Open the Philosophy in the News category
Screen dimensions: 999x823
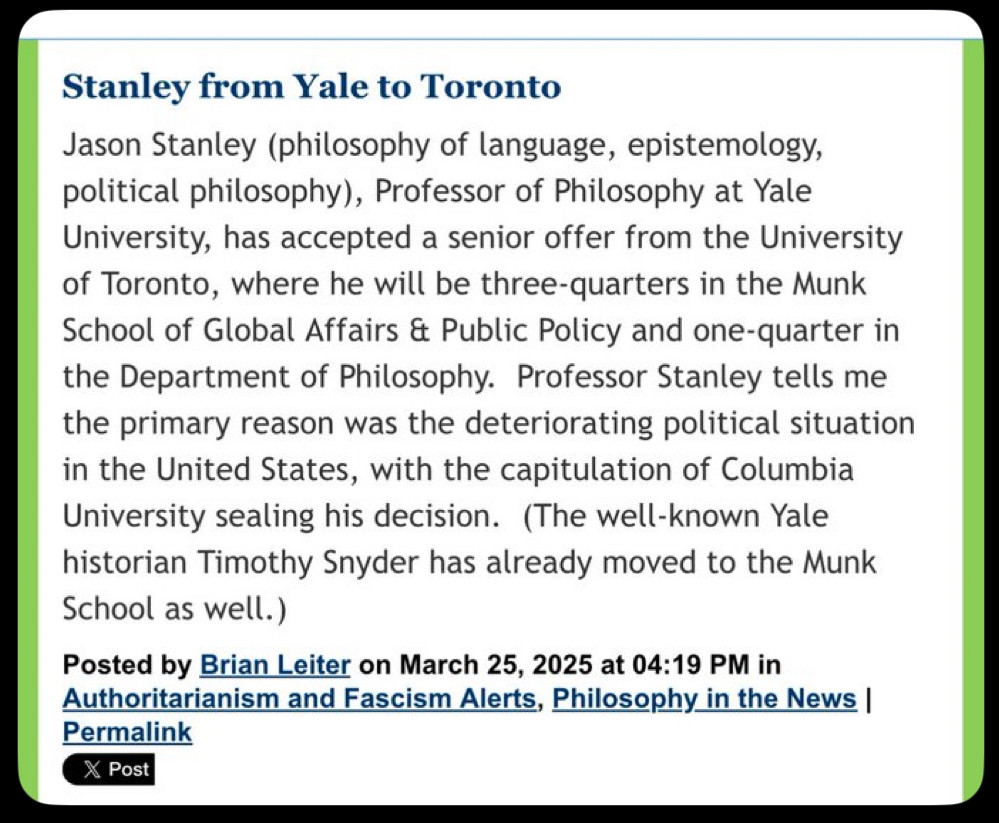tap(705, 699)
